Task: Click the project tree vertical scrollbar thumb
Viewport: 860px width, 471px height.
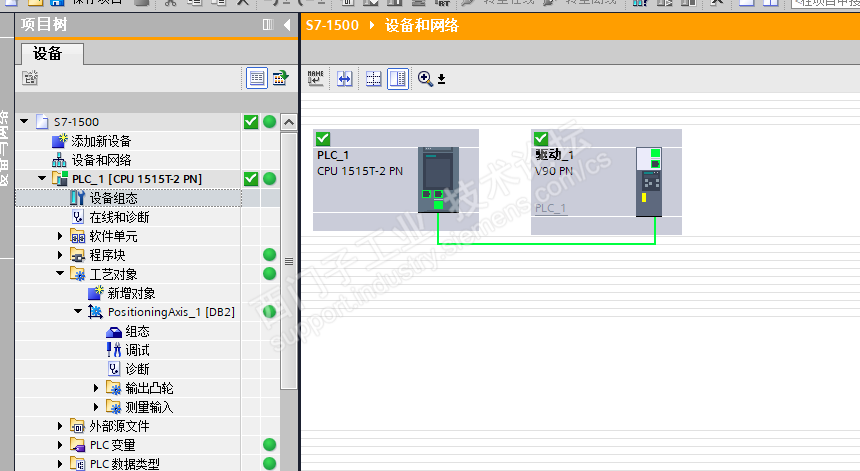Action: tap(289, 261)
